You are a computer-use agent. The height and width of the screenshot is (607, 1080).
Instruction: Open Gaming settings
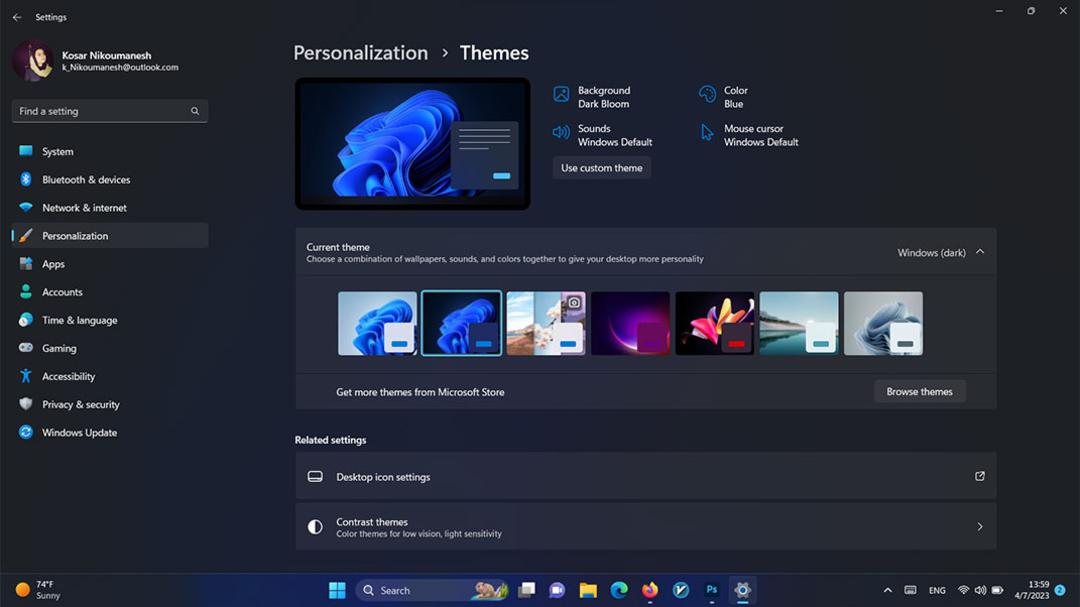pos(110,348)
